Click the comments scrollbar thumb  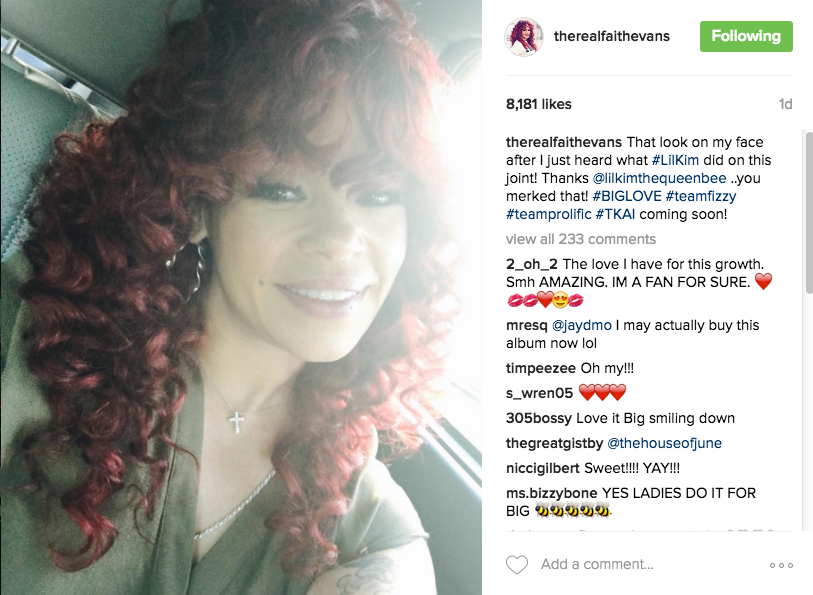(x=809, y=212)
